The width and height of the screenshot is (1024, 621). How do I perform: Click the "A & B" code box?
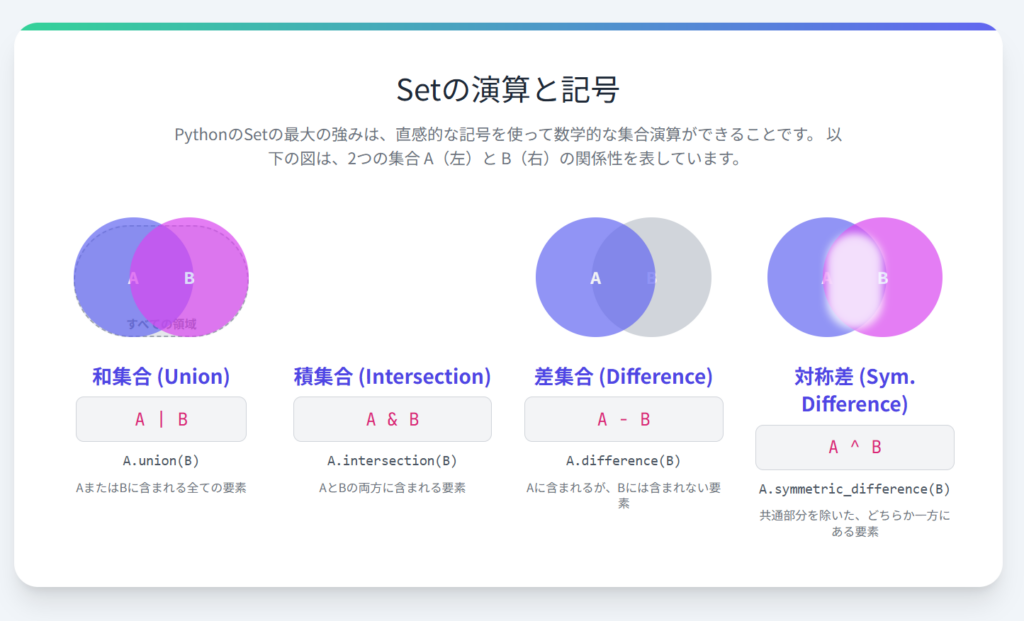(392, 419)
